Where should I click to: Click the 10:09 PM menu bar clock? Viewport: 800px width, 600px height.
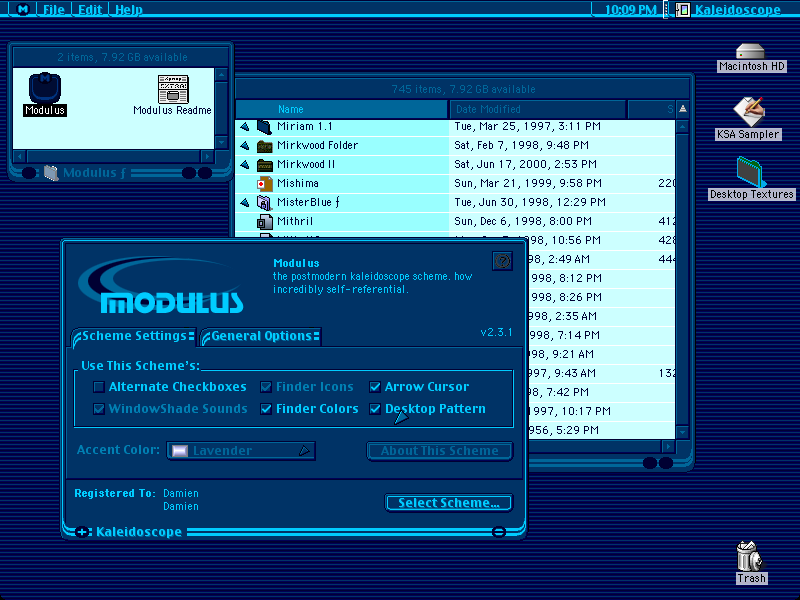[631, 9]
